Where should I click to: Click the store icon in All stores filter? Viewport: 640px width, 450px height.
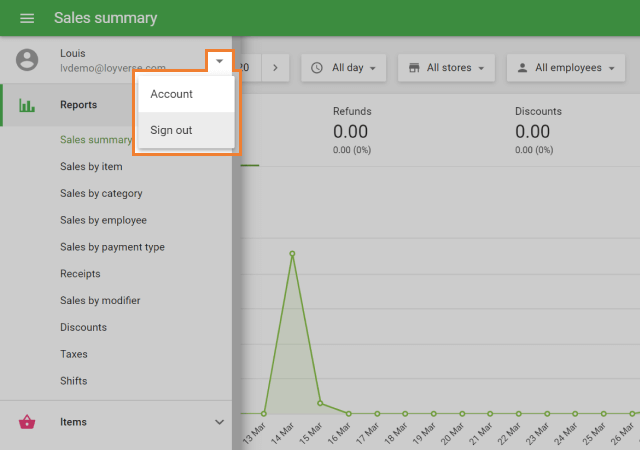(413, 68)
